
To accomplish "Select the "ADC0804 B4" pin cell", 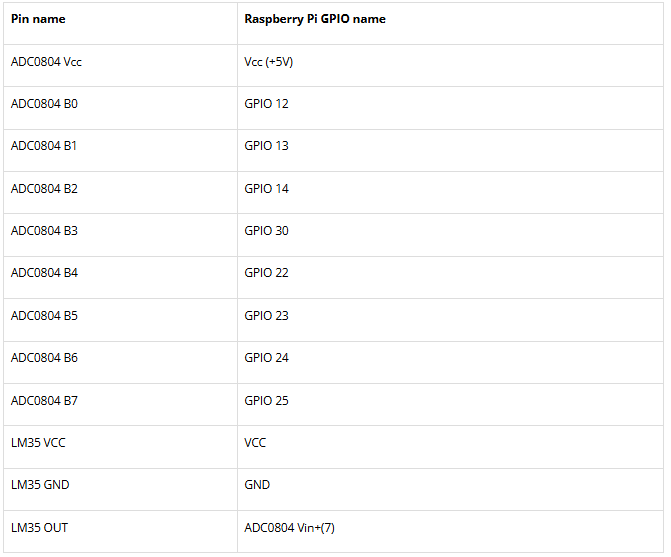I will tap(44, 273).
